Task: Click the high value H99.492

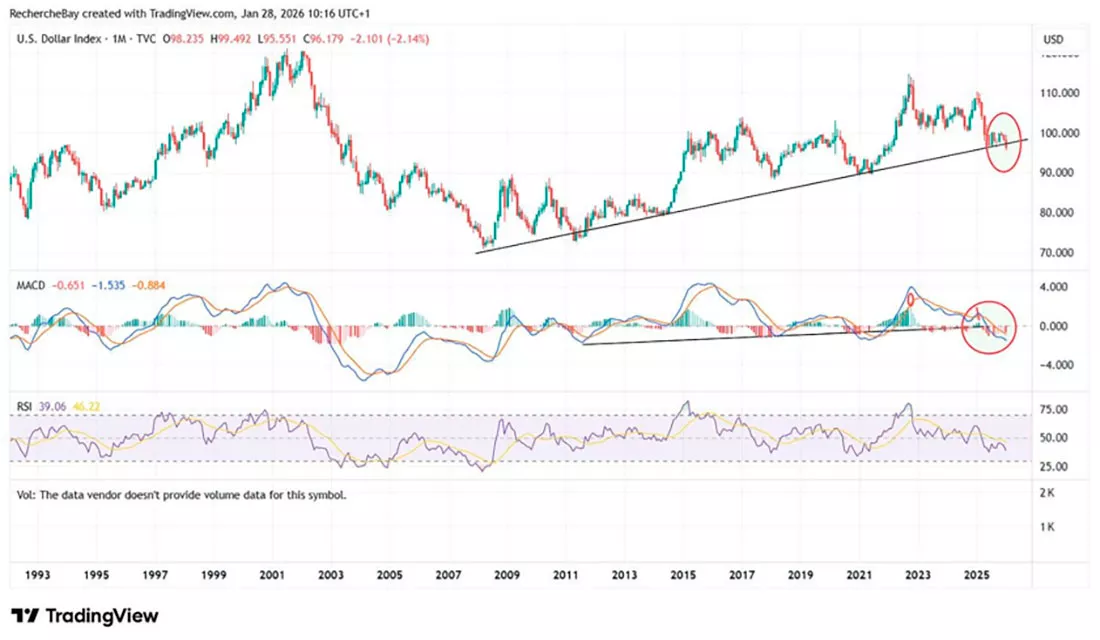Action: click(x=230, y=39)
